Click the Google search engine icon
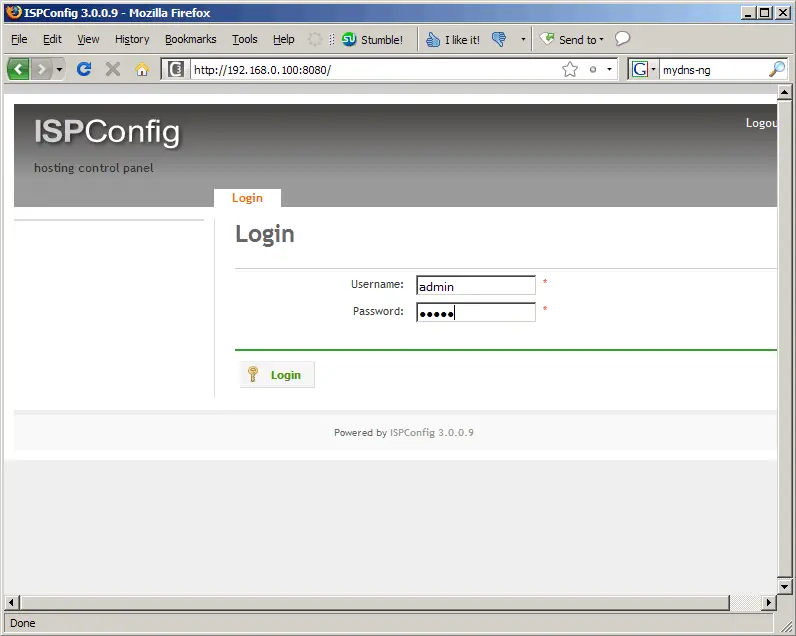This screenshot has height=636, width=796. (x=640, y=69)
